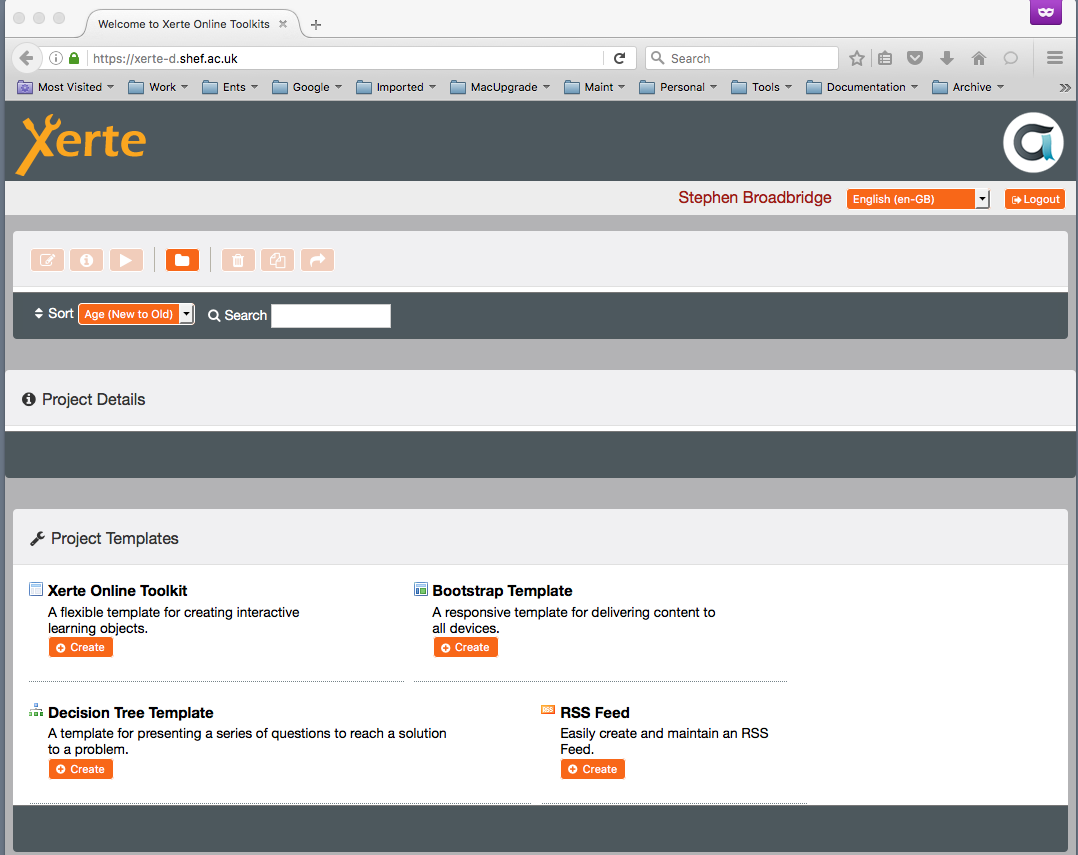Screen dimensions: 1078x855
Task: Go to Firefox home page icon
Action: point(979,58)
